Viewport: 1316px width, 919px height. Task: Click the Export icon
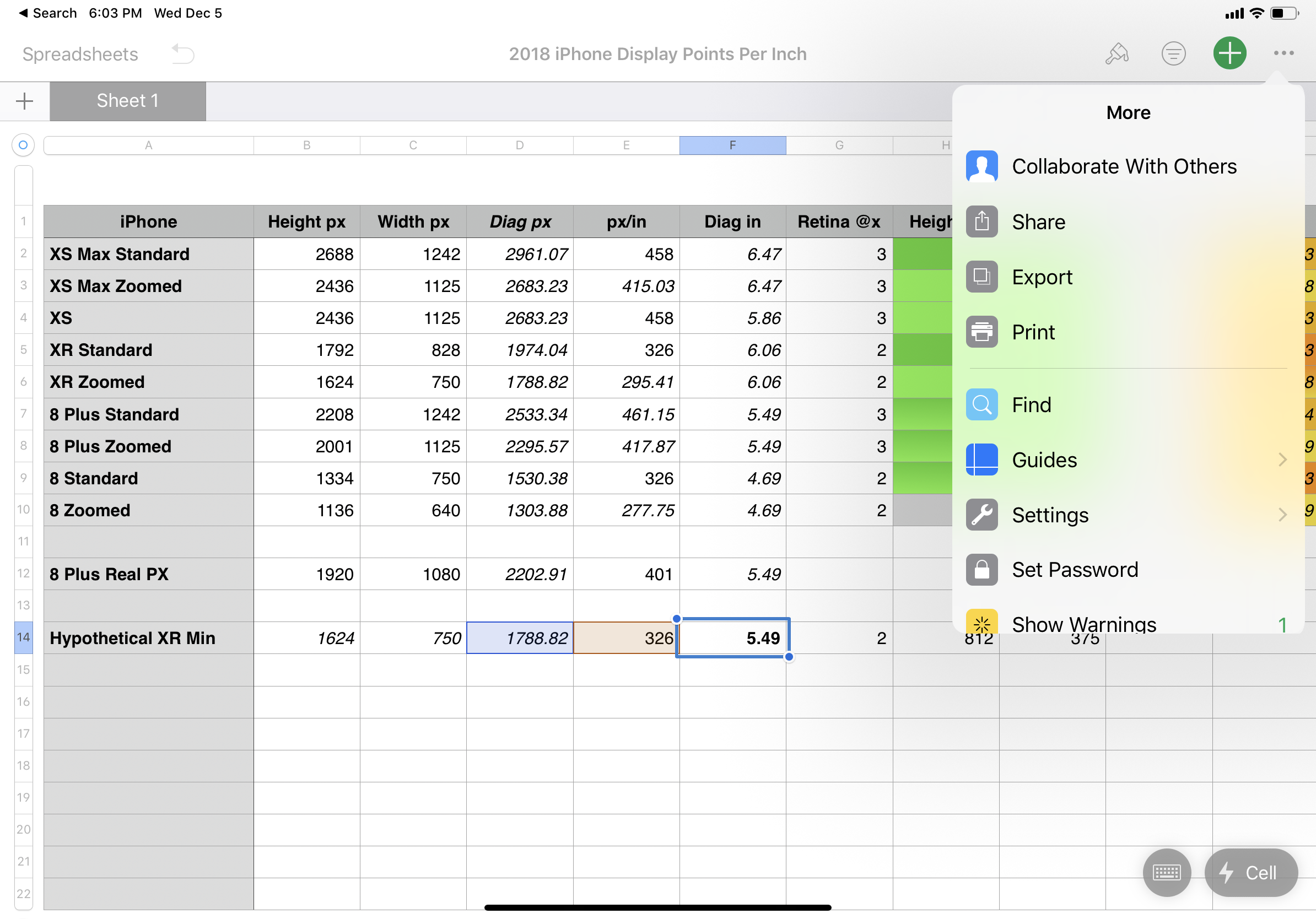(982, 276)
